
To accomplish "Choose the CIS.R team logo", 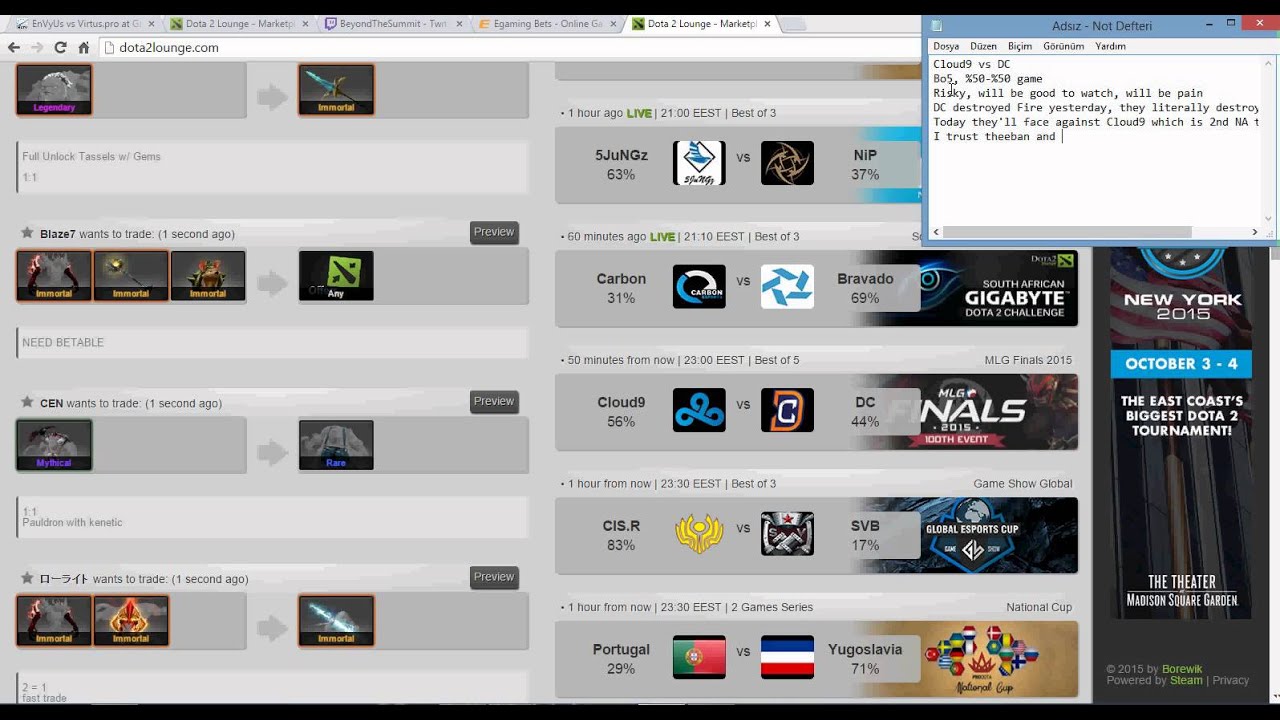I will [699, 534].
